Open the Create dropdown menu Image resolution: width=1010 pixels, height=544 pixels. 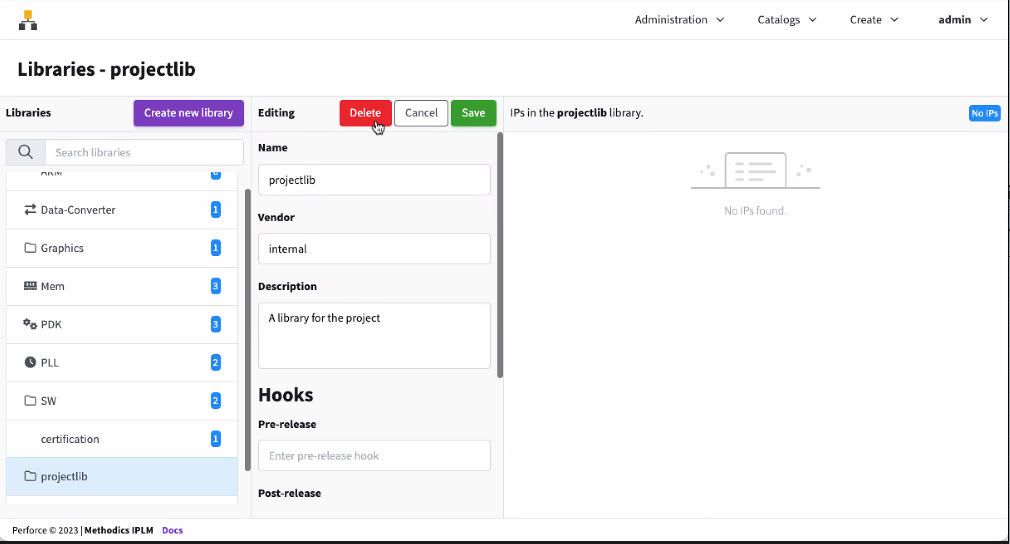[873, 20]
